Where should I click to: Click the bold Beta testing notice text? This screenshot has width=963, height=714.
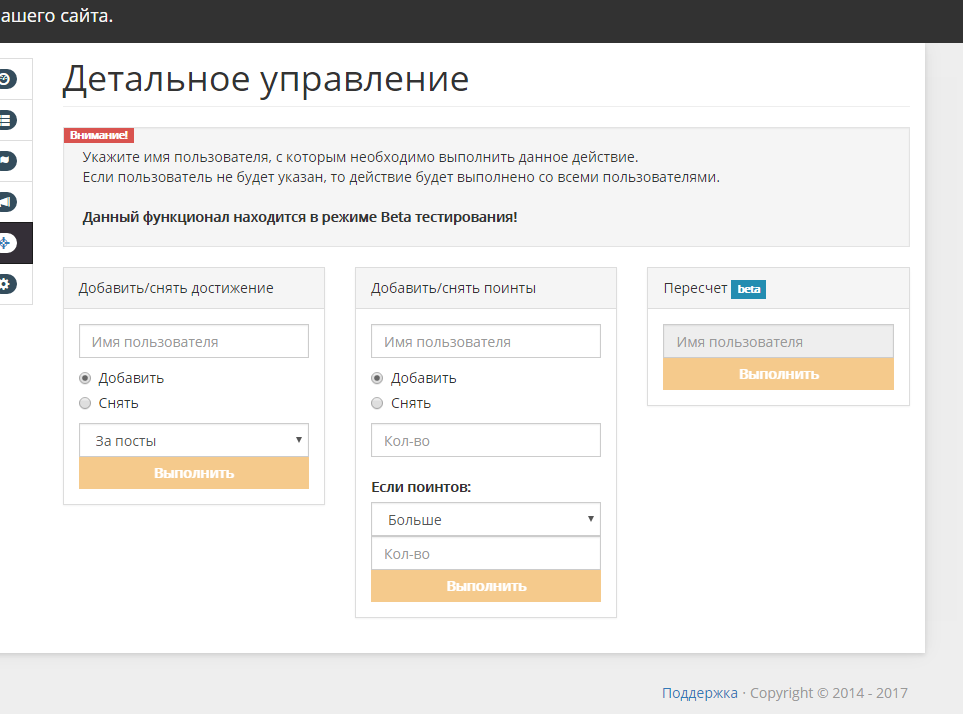[300, 217]
